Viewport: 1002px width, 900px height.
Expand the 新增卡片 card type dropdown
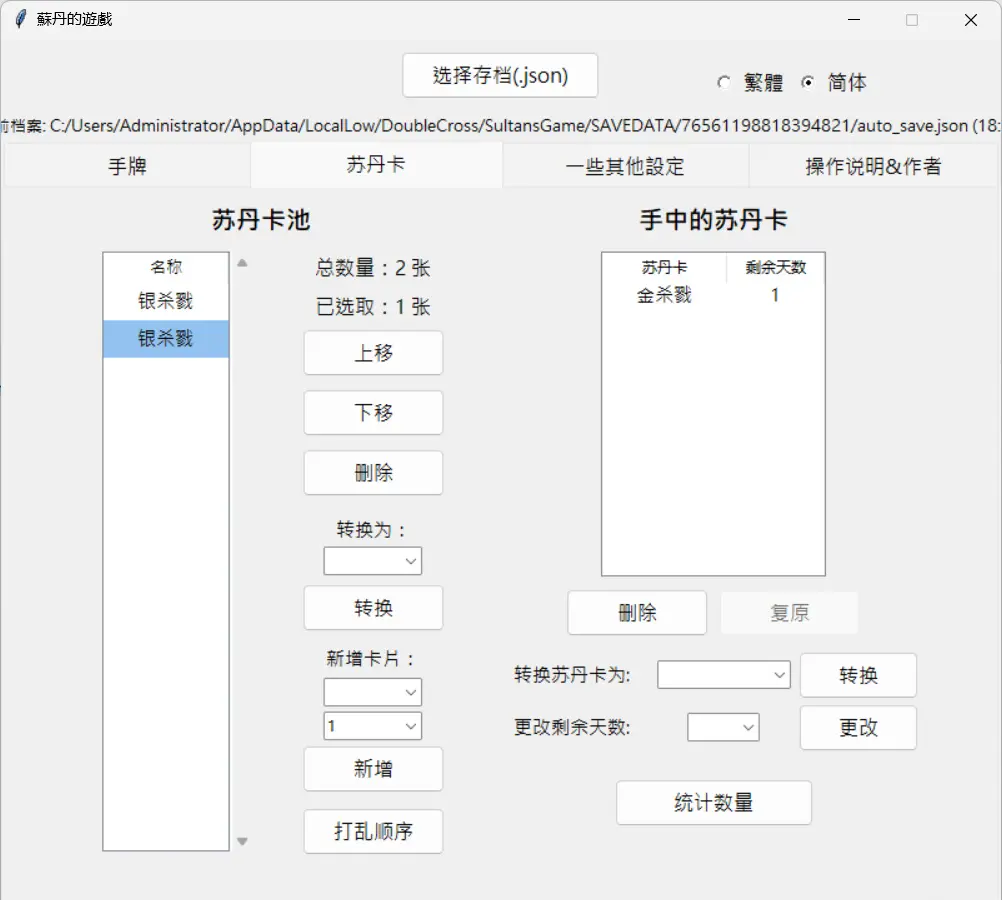[x=373, y=692]
